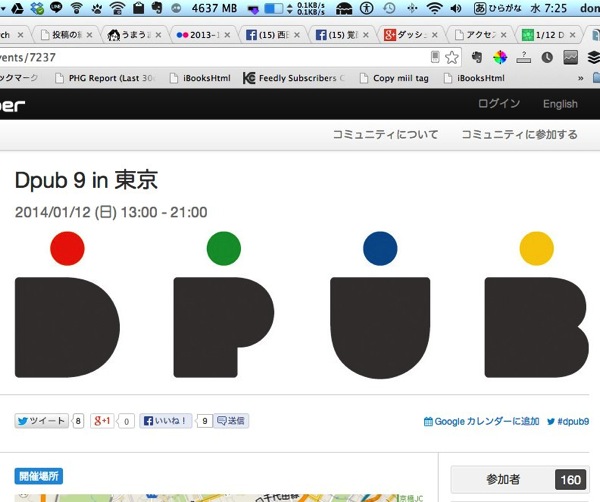Click the Facebook いいね! button
Viewport: 600px width, 502px height.
pyautogui.click(x=166, y=421)
